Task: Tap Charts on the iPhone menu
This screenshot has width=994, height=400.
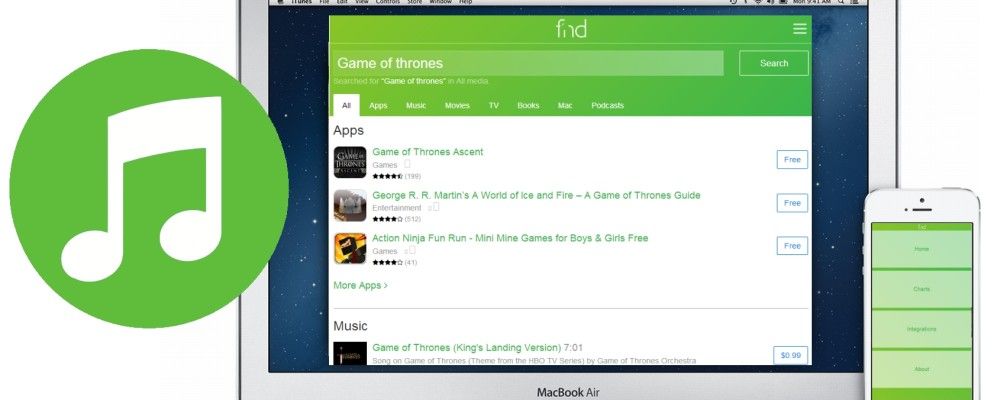Action: click(922, 289)
